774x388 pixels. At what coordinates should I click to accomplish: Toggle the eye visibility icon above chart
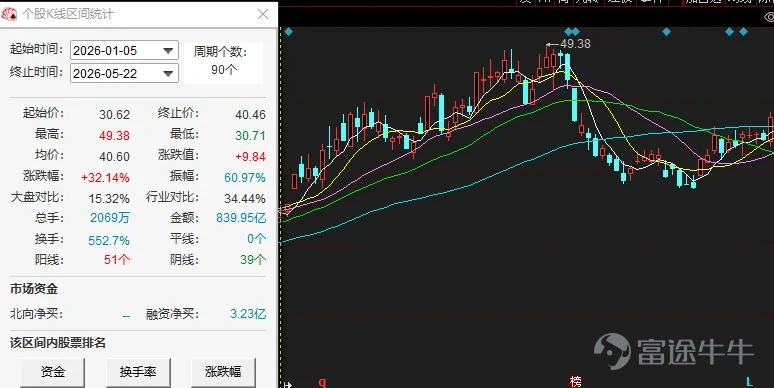click(769, 18)
